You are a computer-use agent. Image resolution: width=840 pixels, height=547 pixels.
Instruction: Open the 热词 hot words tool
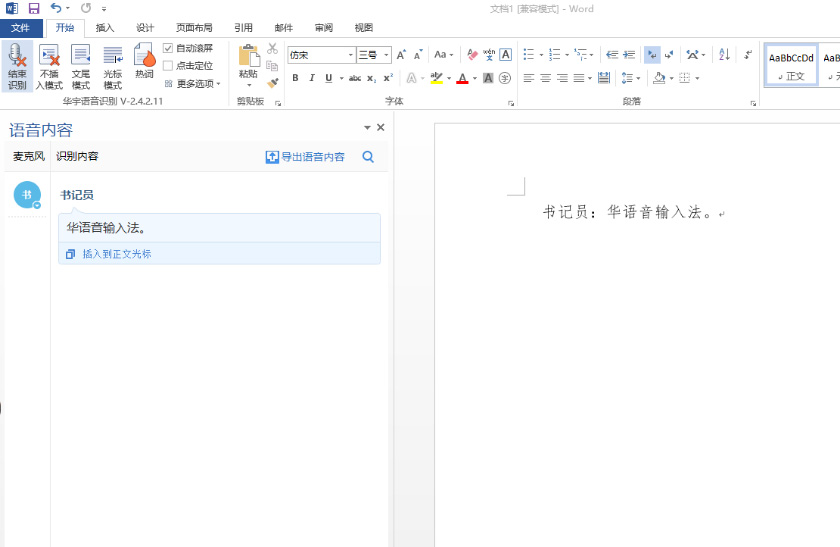click(144, 64)
